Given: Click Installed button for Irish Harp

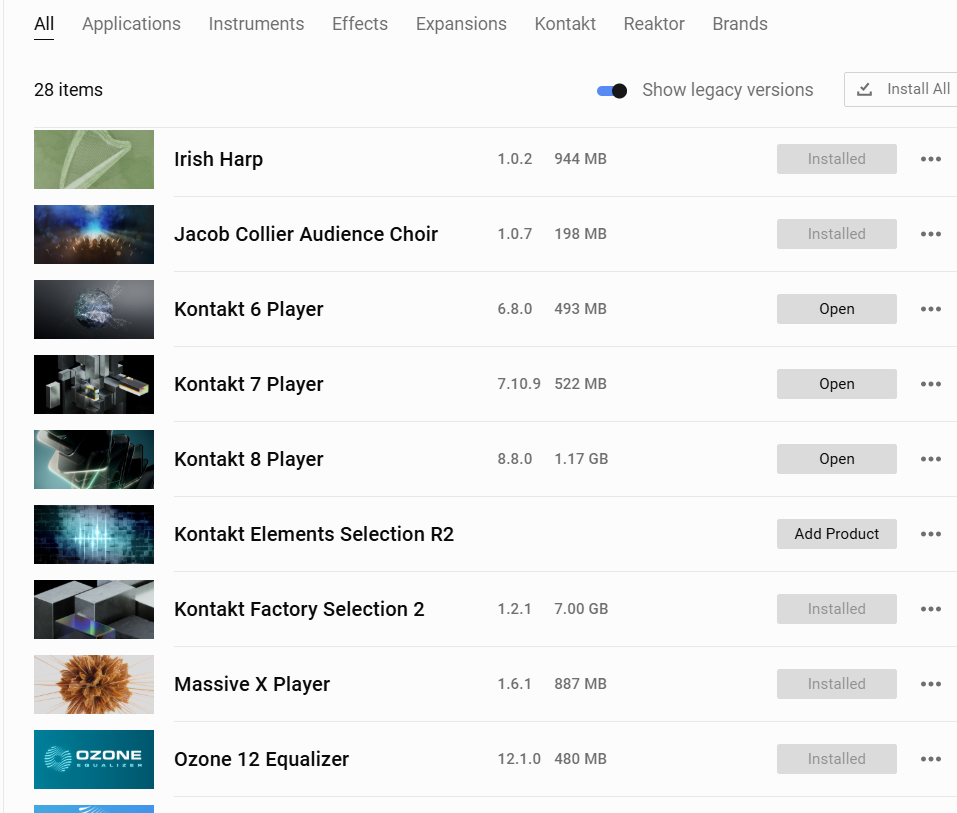Looking at the screenshot, I should pos(837,159).
